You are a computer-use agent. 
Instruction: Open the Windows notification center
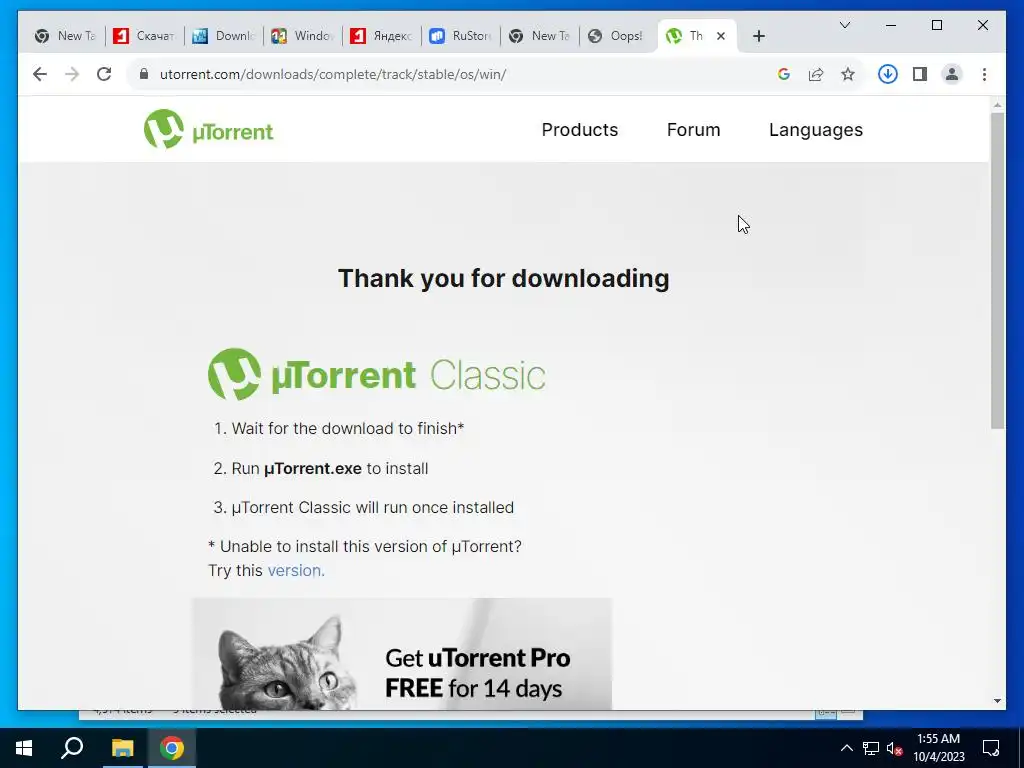[991, 748]
